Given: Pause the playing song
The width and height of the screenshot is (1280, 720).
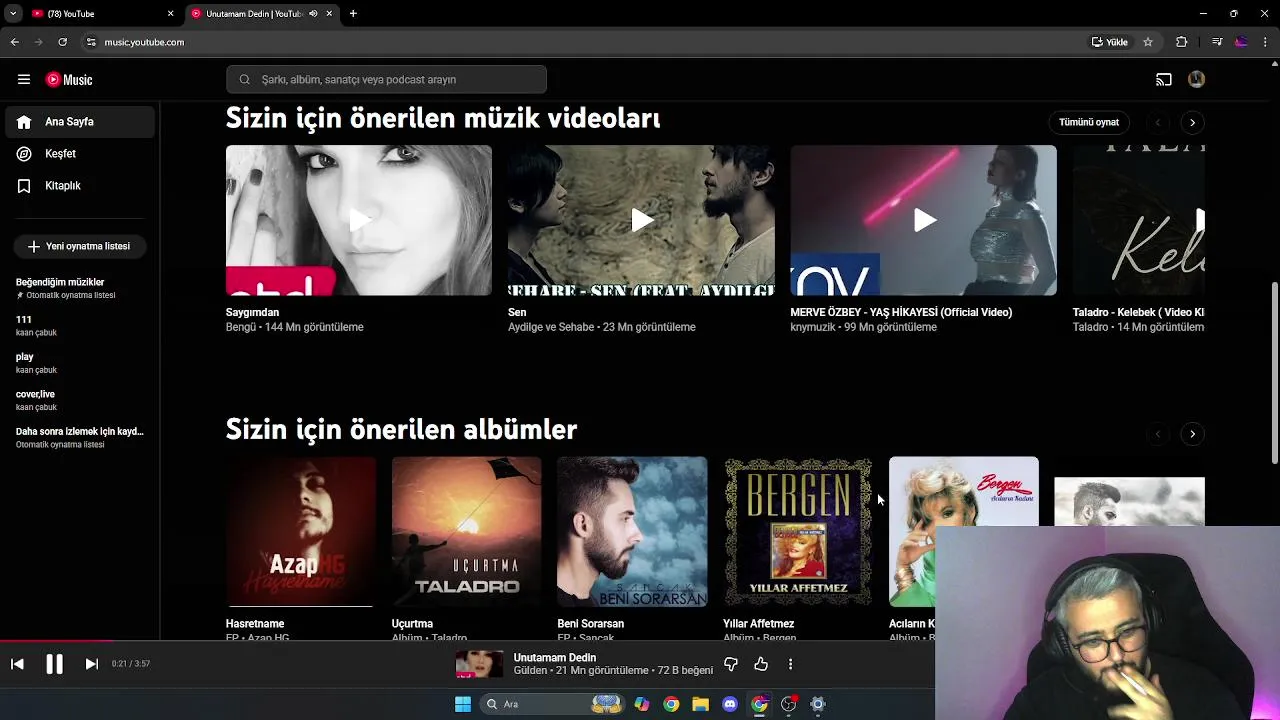Looking at the screenshot, I should (54, 664).
